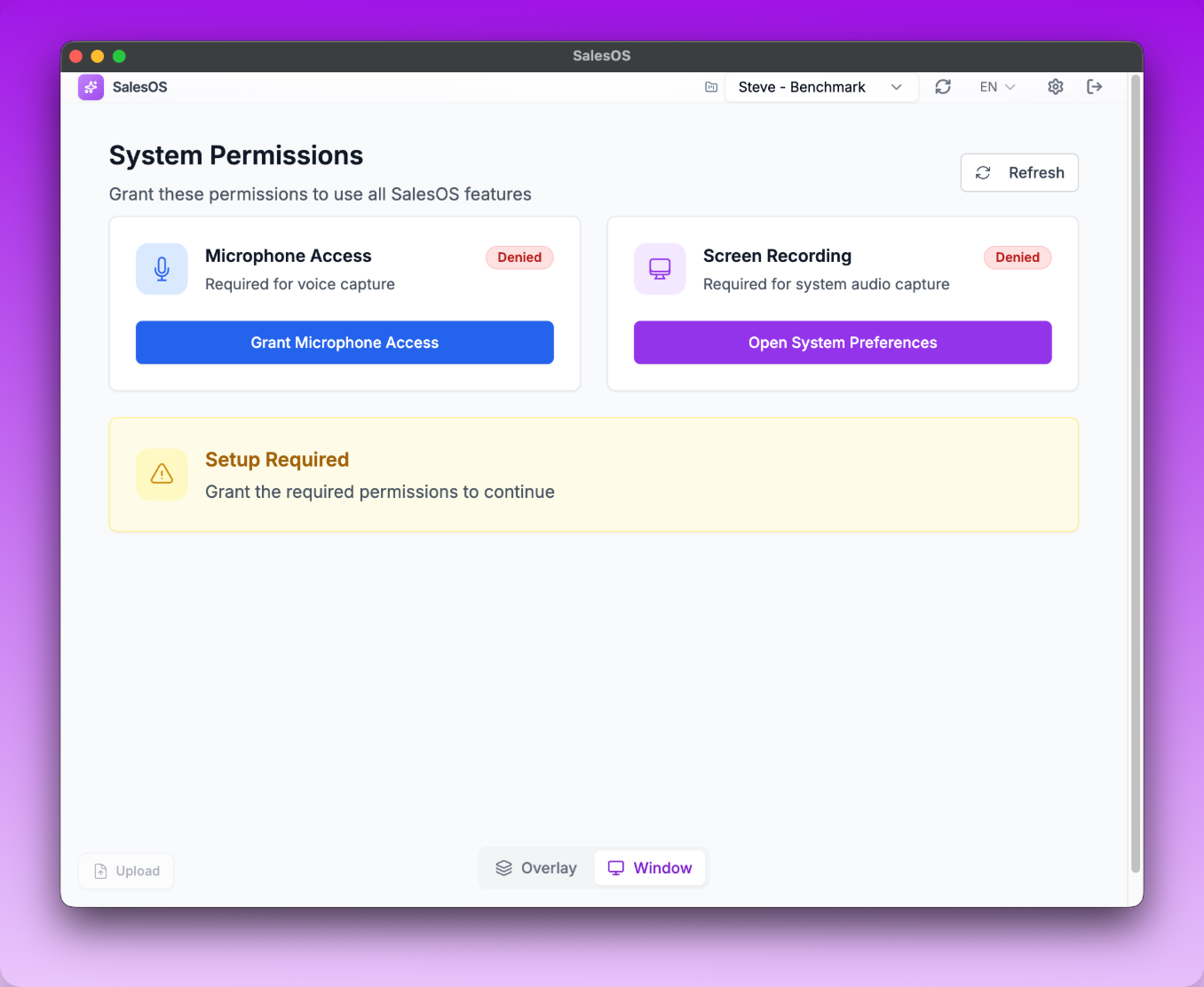
Task: Click the monitor icon in Screen Recording card
Action: (x=660, y=269)
